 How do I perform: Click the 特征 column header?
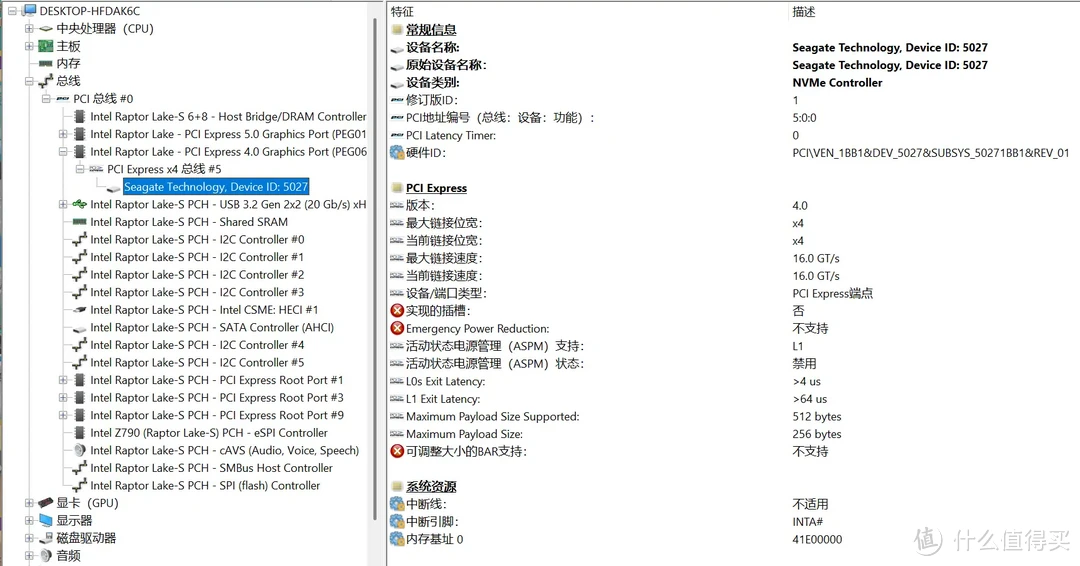pyautogui.click(x=402, y=12)
